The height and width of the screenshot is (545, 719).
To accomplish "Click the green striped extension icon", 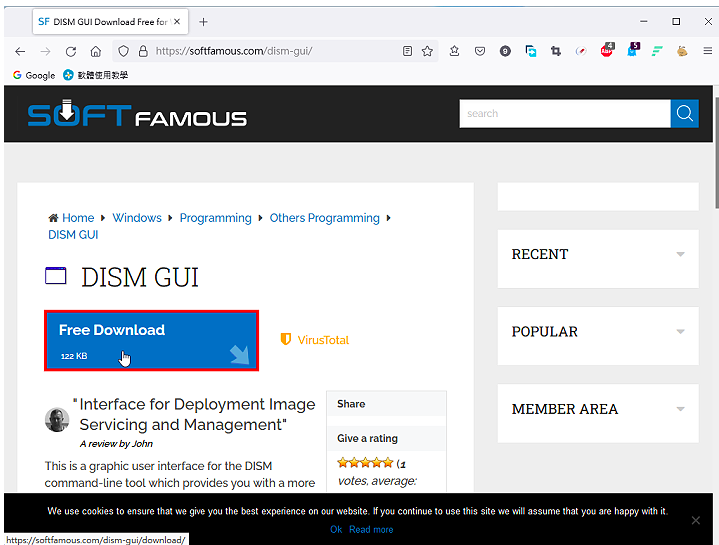I will click(x=657, y=51).
